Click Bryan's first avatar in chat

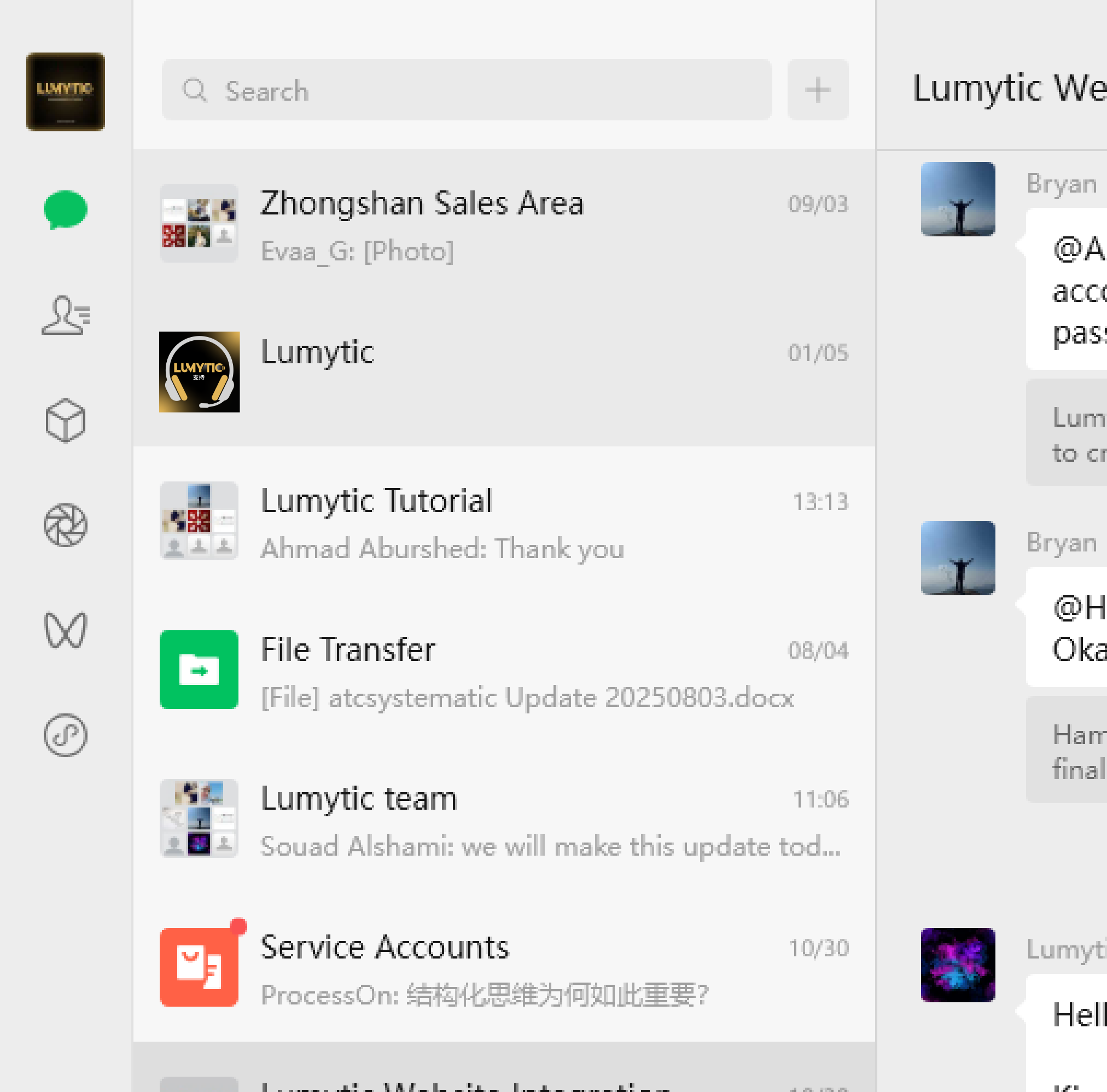tap(958, 199)
